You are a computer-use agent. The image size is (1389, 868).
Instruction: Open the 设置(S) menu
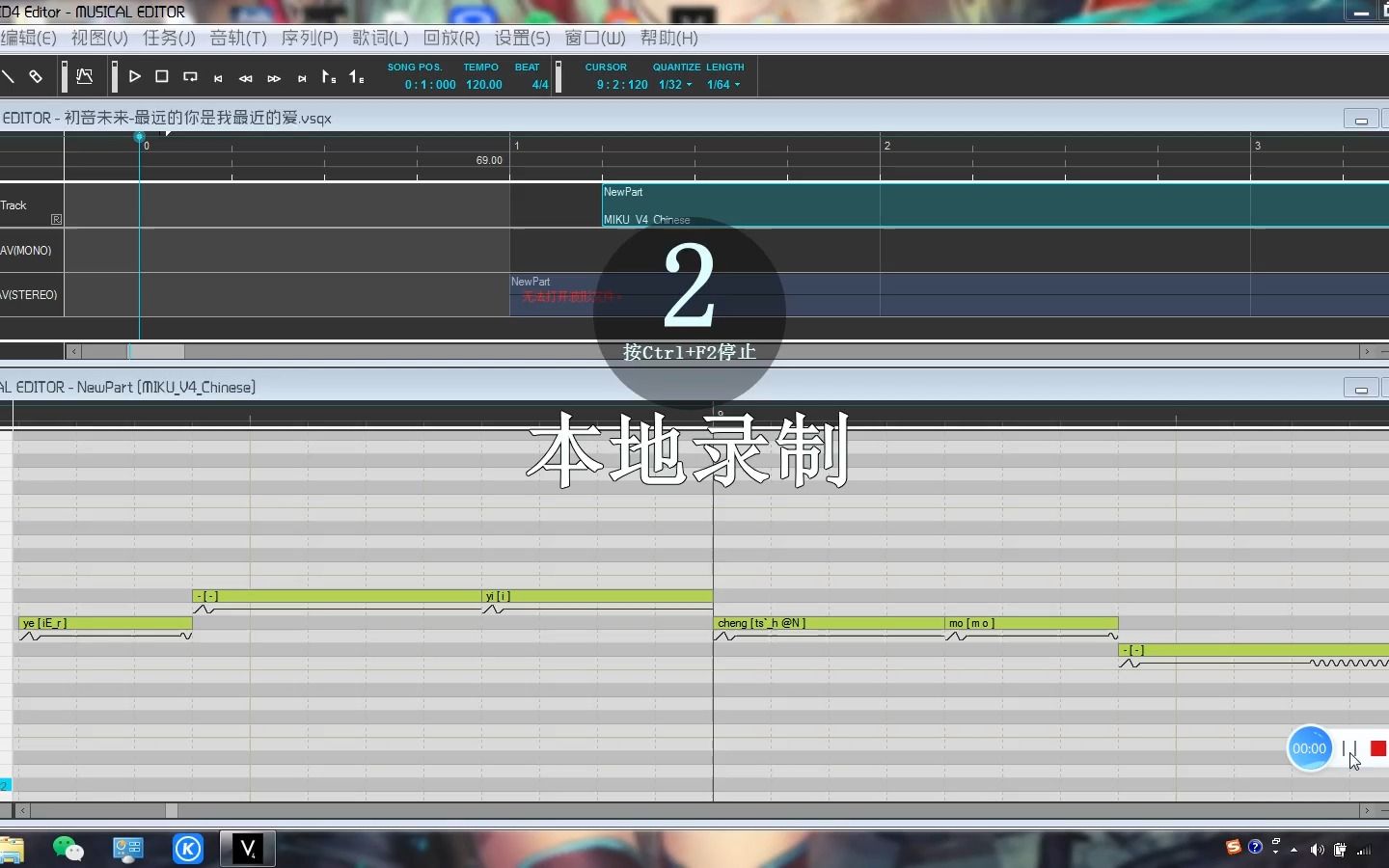[x=522, y=38]
